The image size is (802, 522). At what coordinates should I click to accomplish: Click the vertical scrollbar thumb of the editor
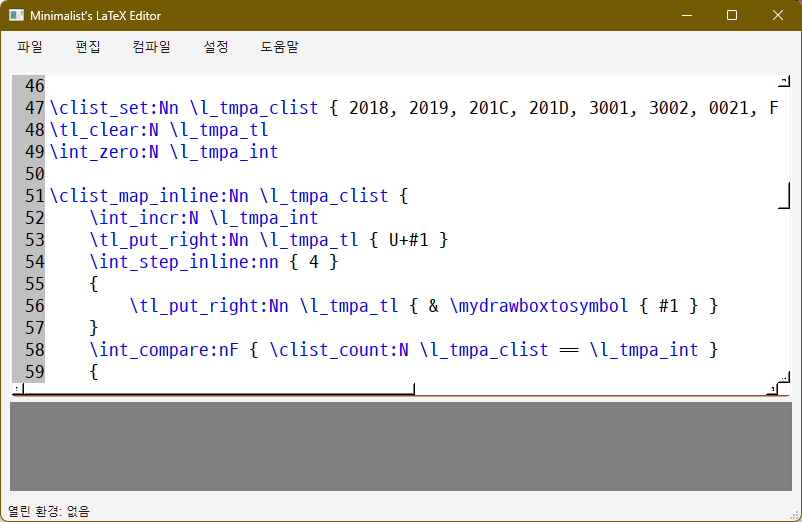(784, 196)
